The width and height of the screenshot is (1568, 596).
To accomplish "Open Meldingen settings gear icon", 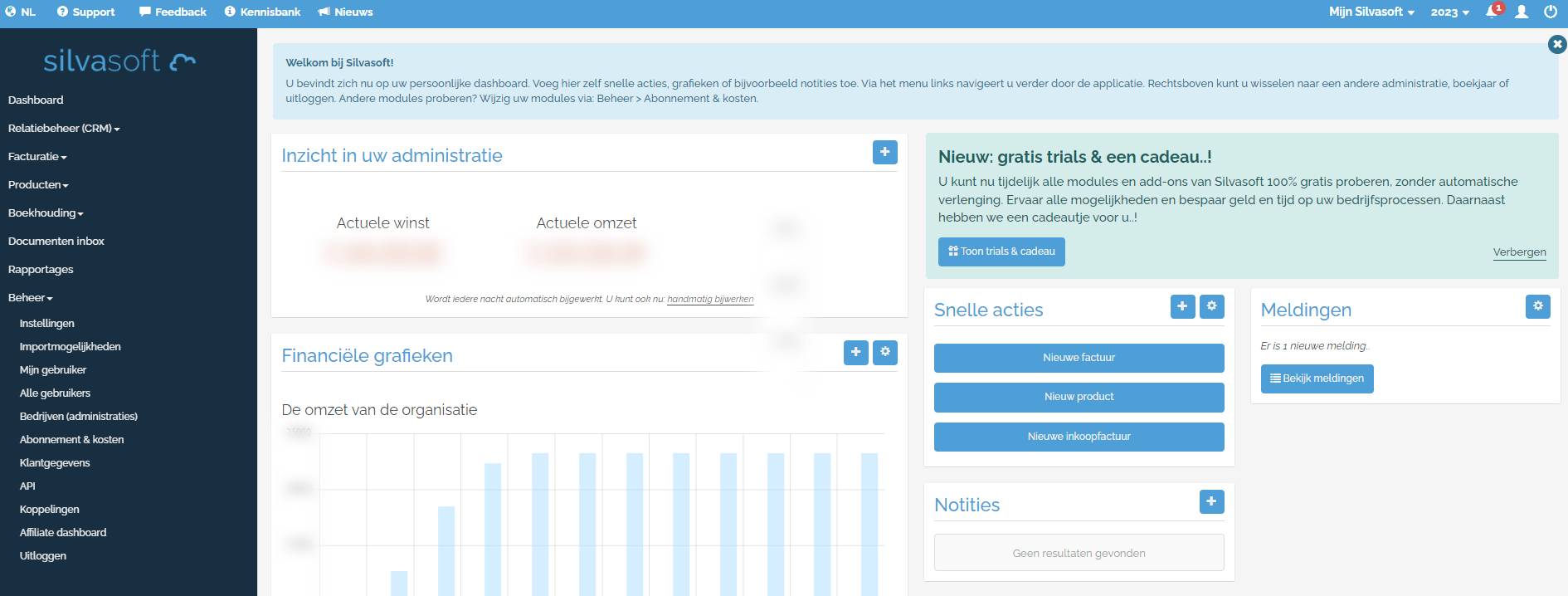I will 1537,306.
